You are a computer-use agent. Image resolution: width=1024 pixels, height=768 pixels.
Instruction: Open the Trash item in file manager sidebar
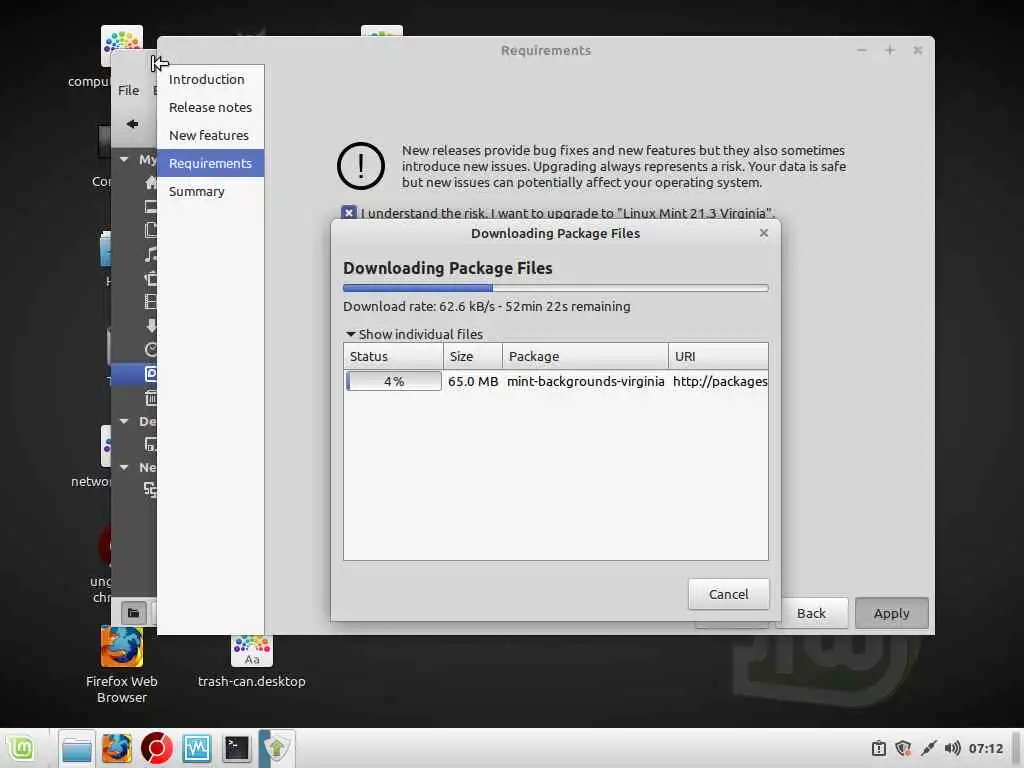[x=151, y=398]
